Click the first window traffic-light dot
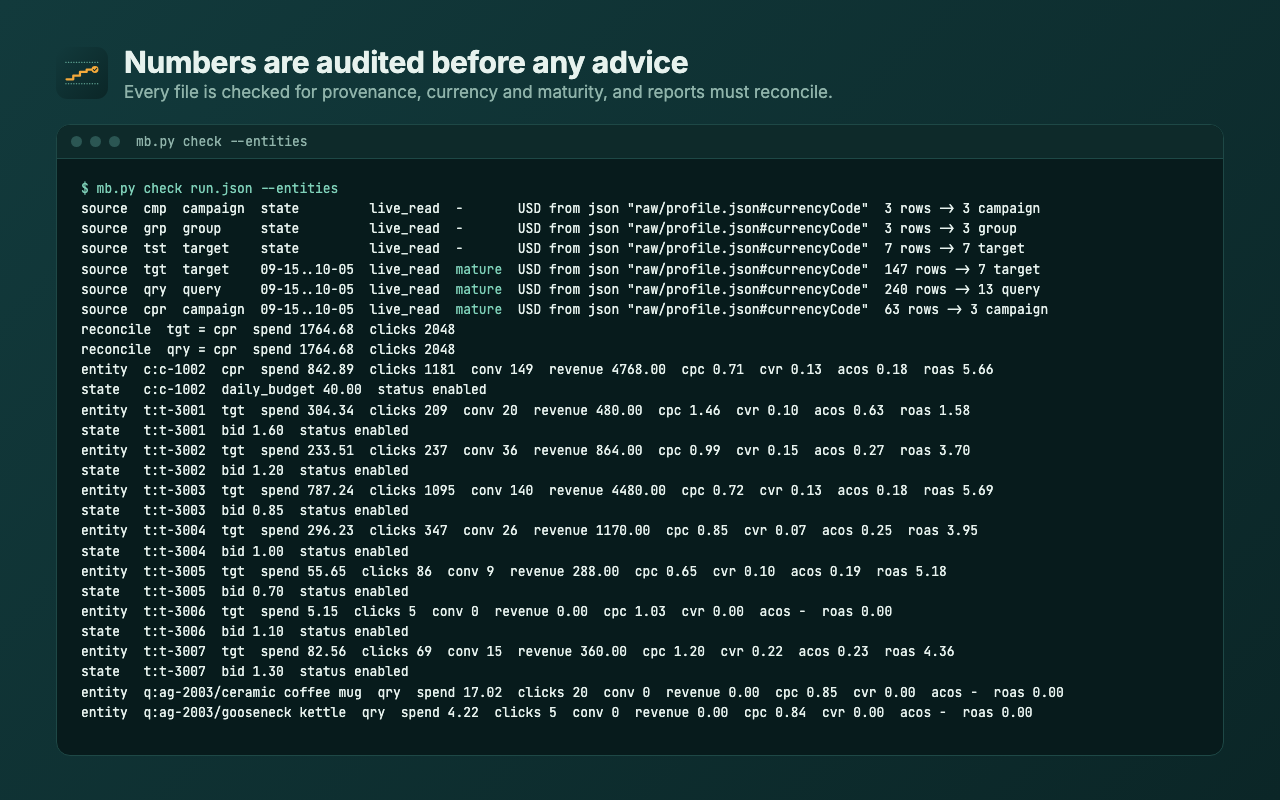1280x800 pixels. (77, 142)
